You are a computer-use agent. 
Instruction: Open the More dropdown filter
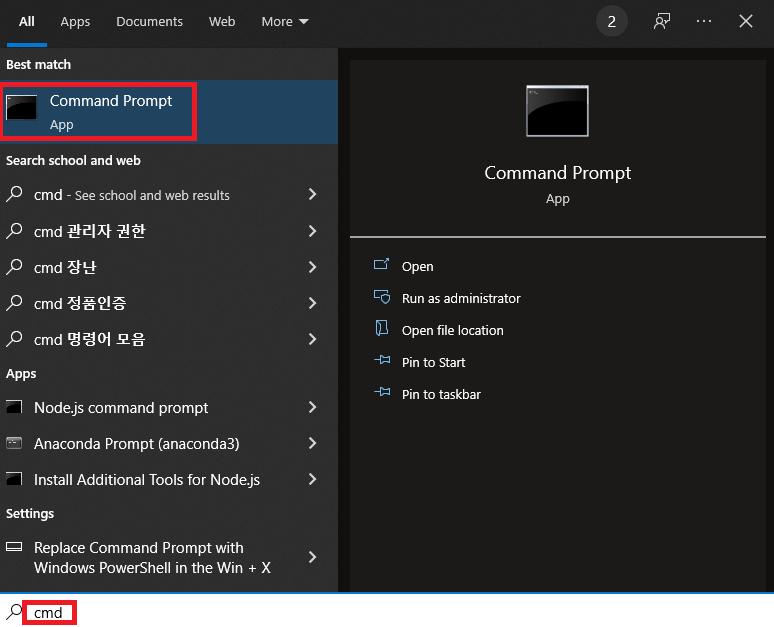click(285, 22)
